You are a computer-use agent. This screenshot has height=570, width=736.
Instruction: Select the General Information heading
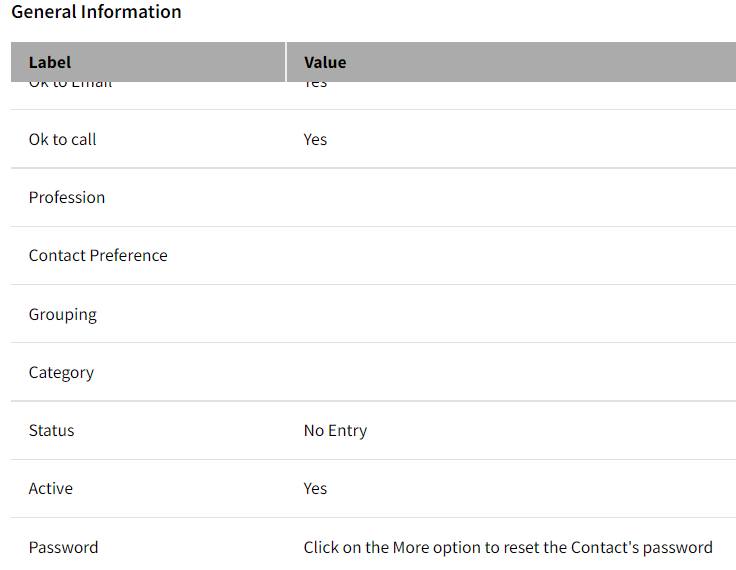[x=96, y=12]
